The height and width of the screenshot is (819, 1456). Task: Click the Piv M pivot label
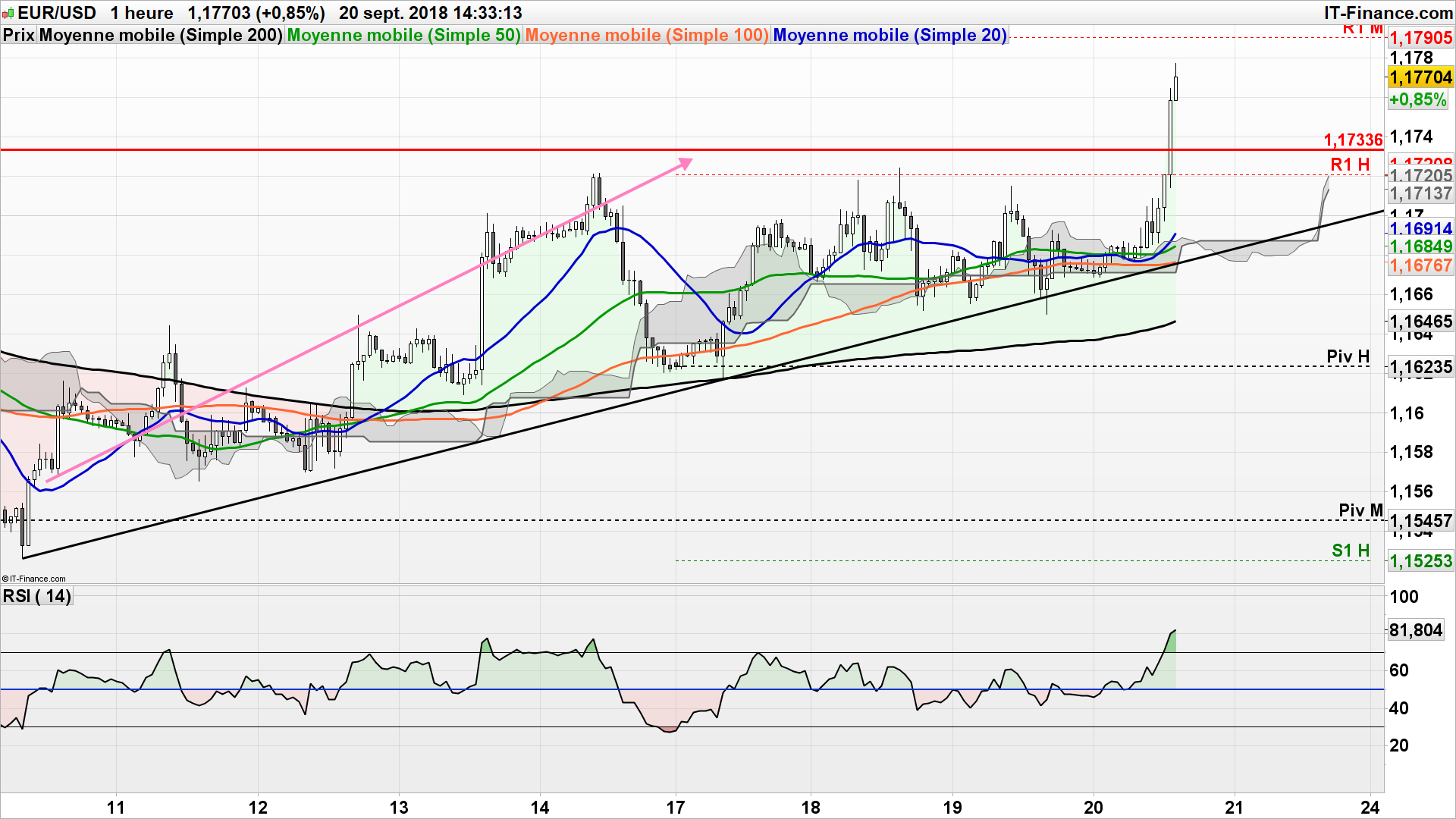pyautogui.click(x=1360, y=510)
